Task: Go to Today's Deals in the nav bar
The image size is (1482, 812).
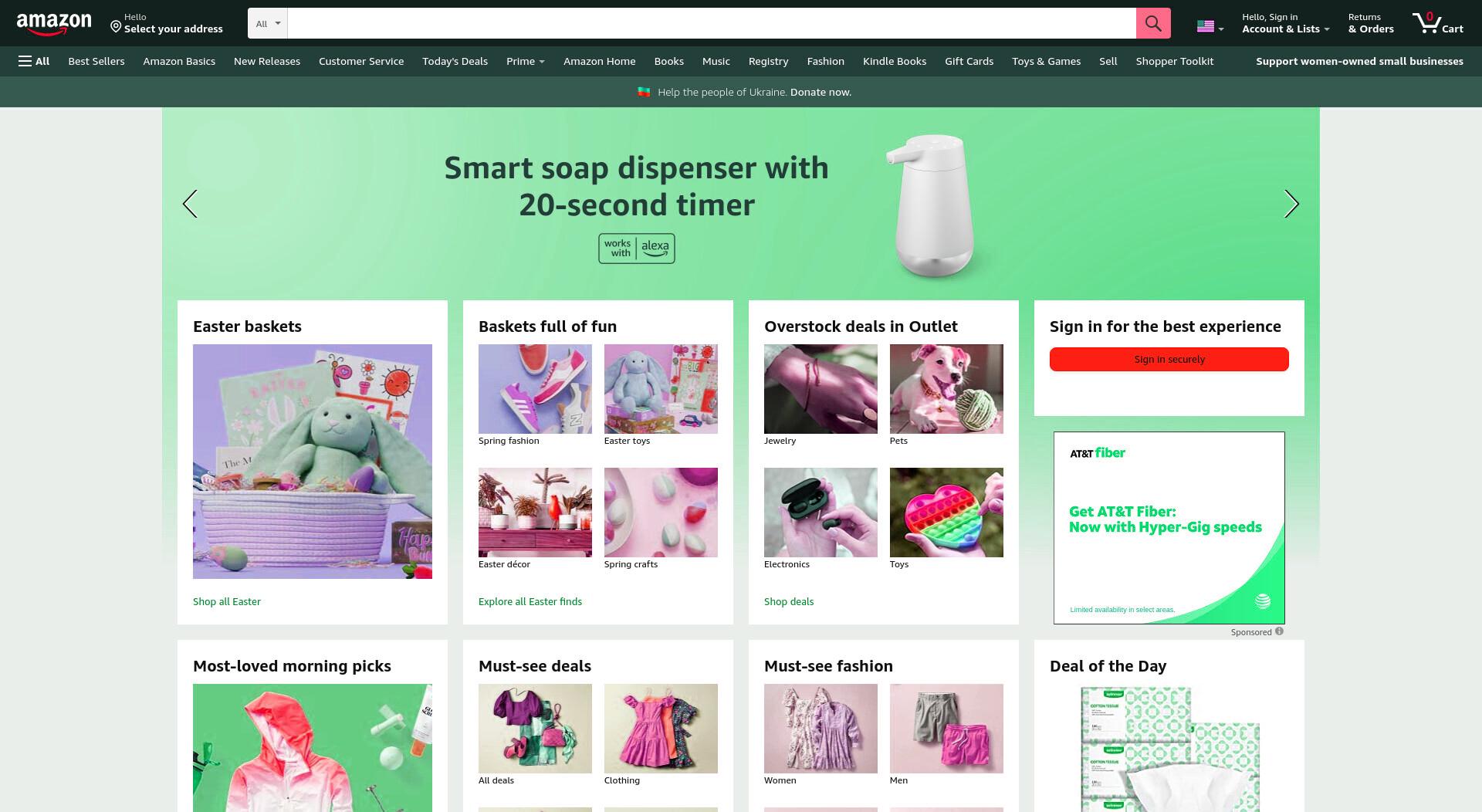Action: (455, 61)
